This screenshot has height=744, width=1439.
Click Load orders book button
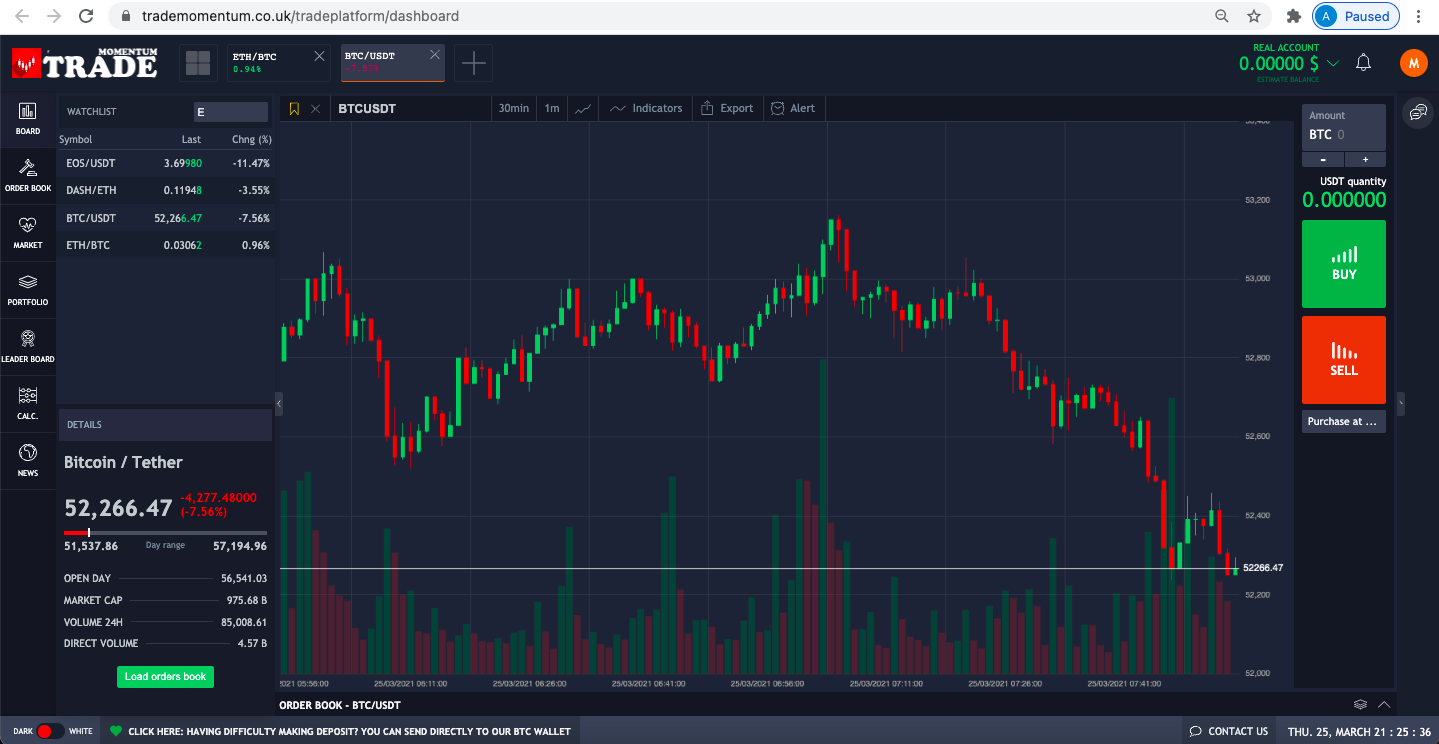pyautogui.click(x=165, y=676)
